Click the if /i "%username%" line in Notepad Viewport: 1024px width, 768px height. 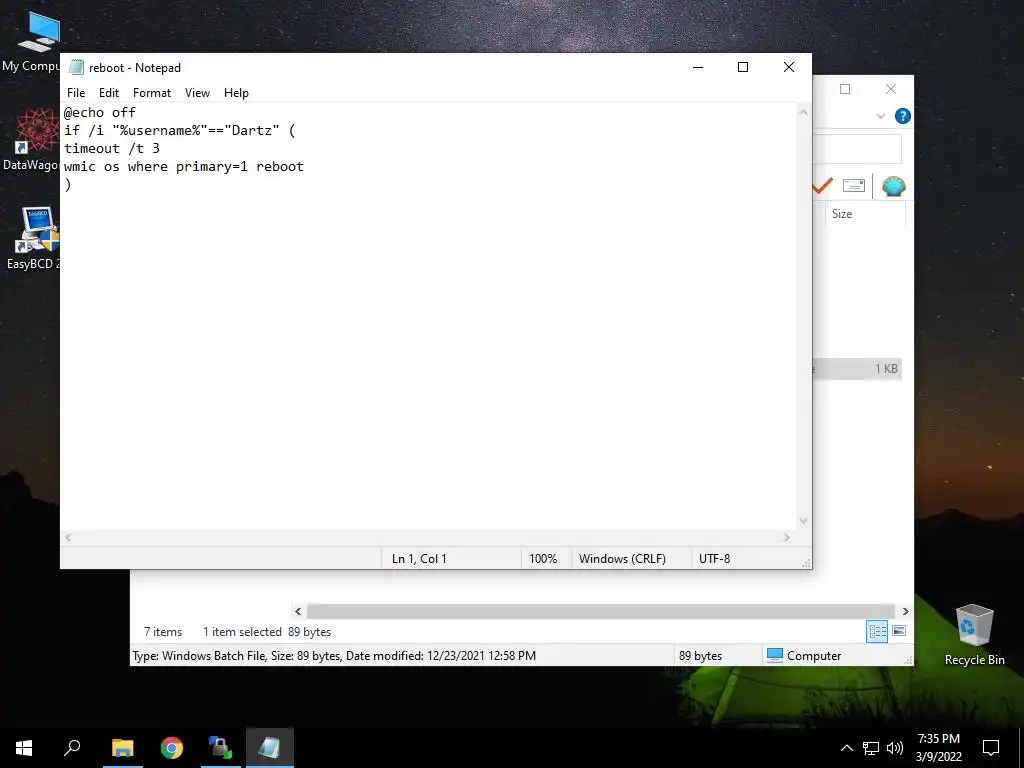coord(180,130)
